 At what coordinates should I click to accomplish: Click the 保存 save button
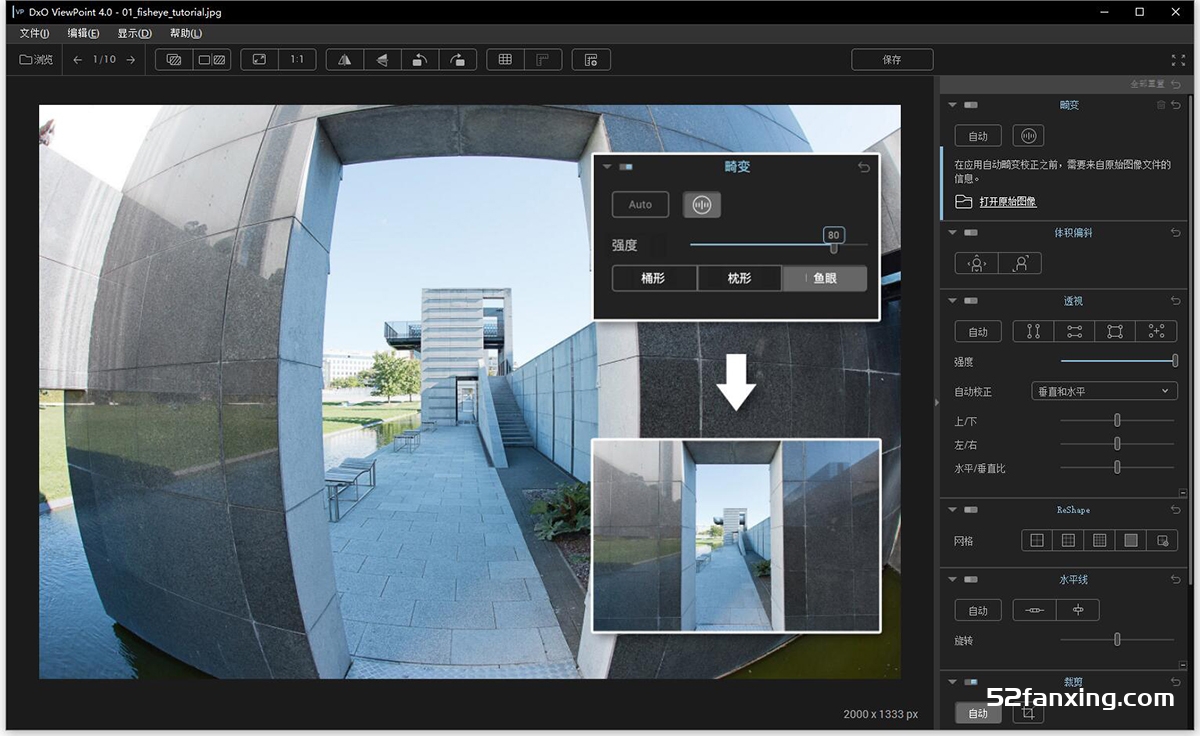892,60
